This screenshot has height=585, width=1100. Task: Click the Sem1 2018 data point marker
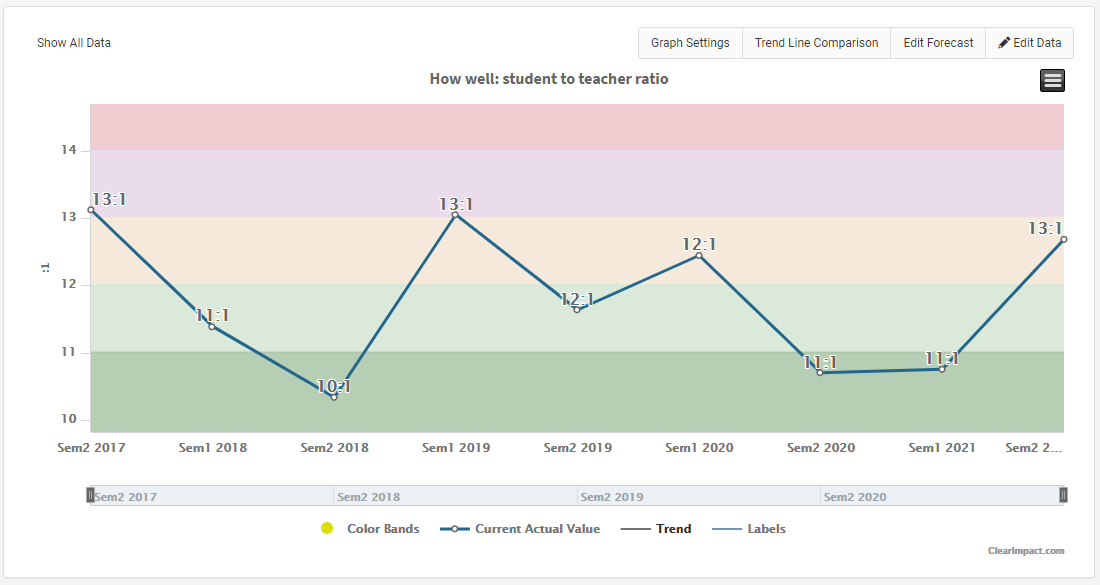coord(212,327)
